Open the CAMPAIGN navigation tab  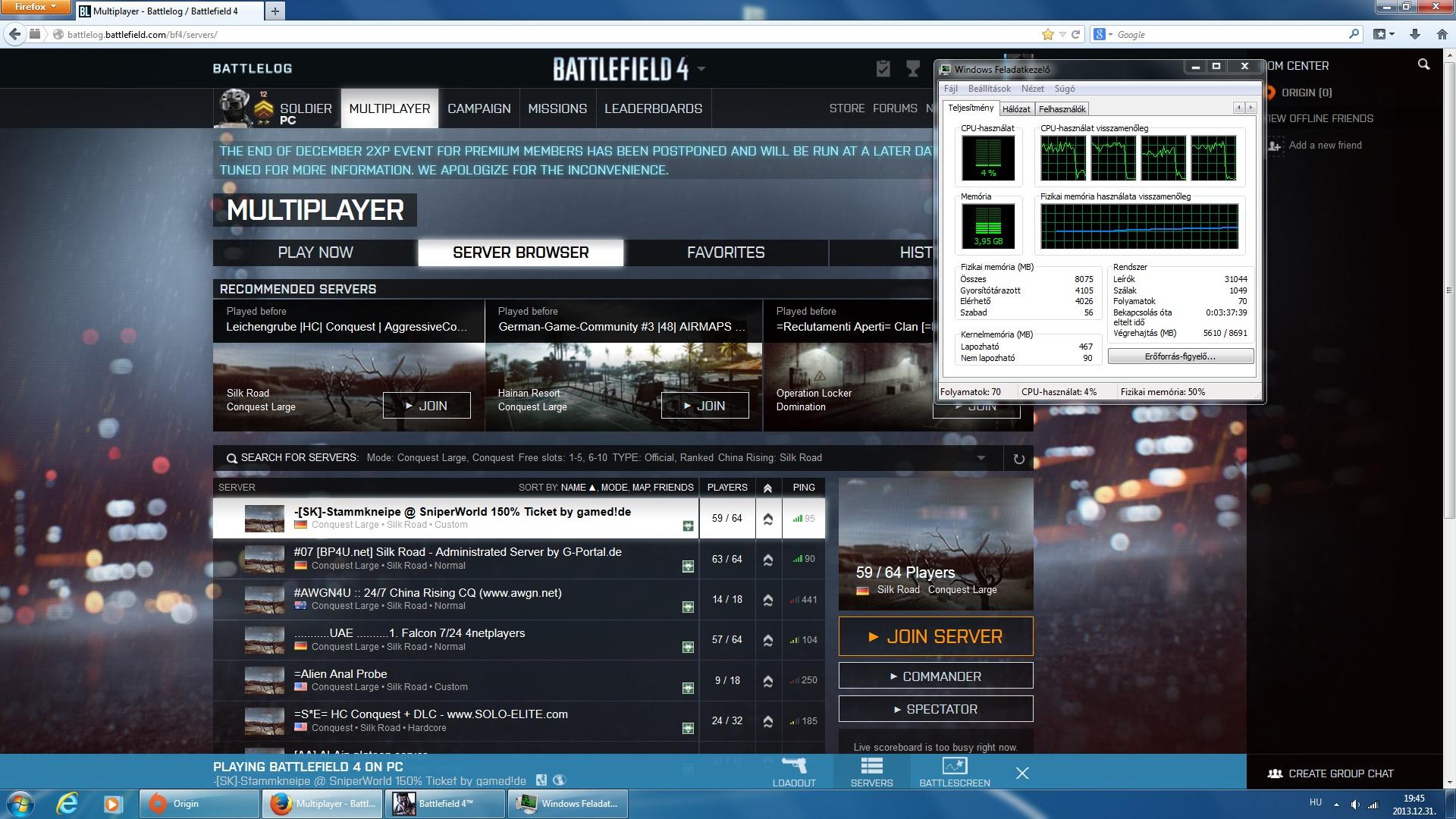click(479, 108)
